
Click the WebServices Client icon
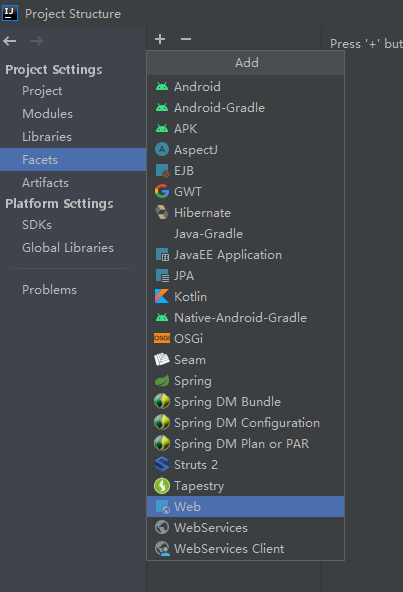coord(162,549)
